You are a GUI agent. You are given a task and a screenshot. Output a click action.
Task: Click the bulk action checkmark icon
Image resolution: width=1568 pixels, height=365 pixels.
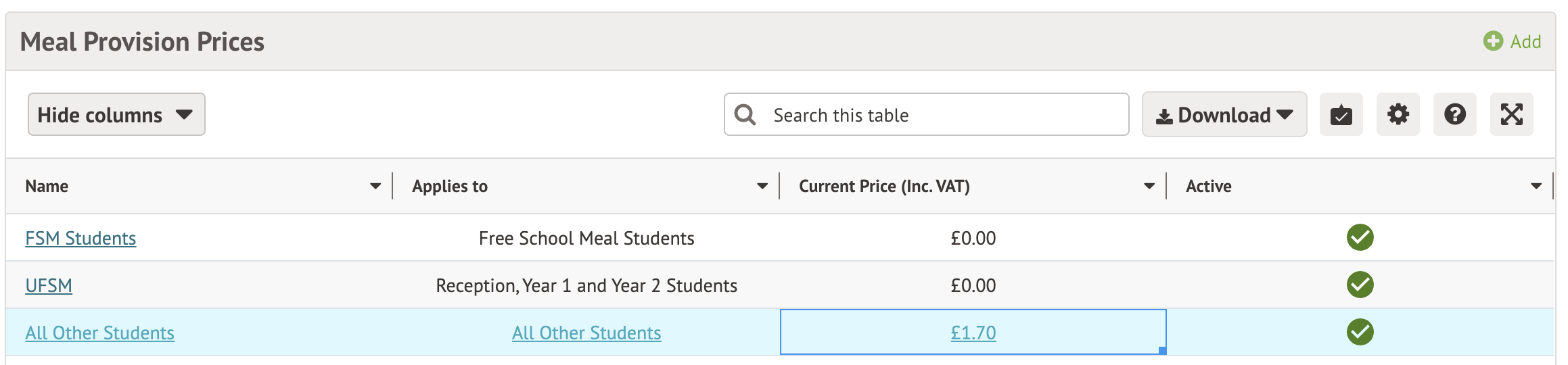tap(1341, 114)
